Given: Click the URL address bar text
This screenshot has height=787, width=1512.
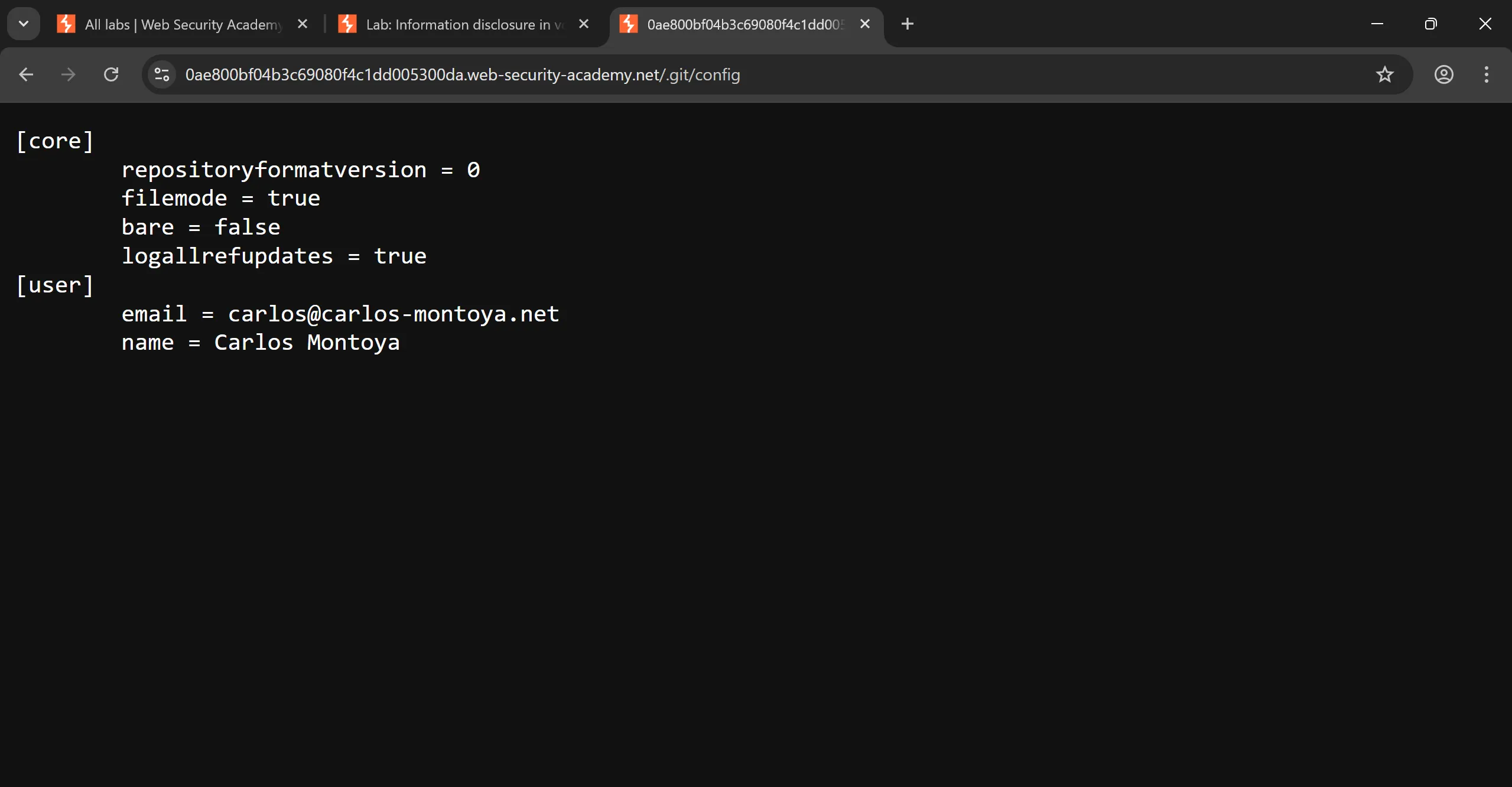Looking at the screenshot, I should (x=462, y=75).
